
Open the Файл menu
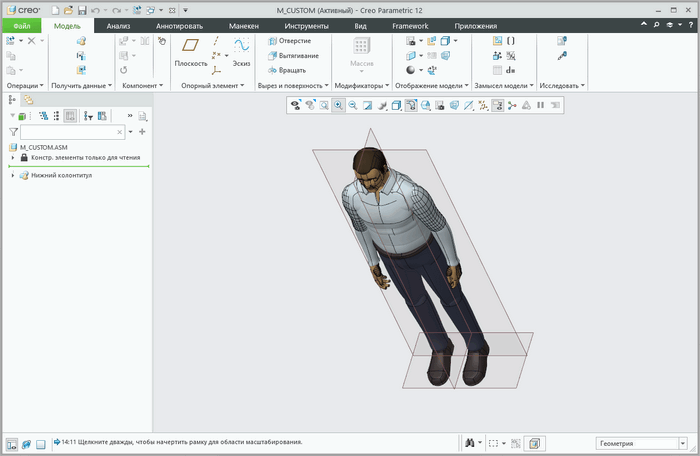tap(21, 25)
